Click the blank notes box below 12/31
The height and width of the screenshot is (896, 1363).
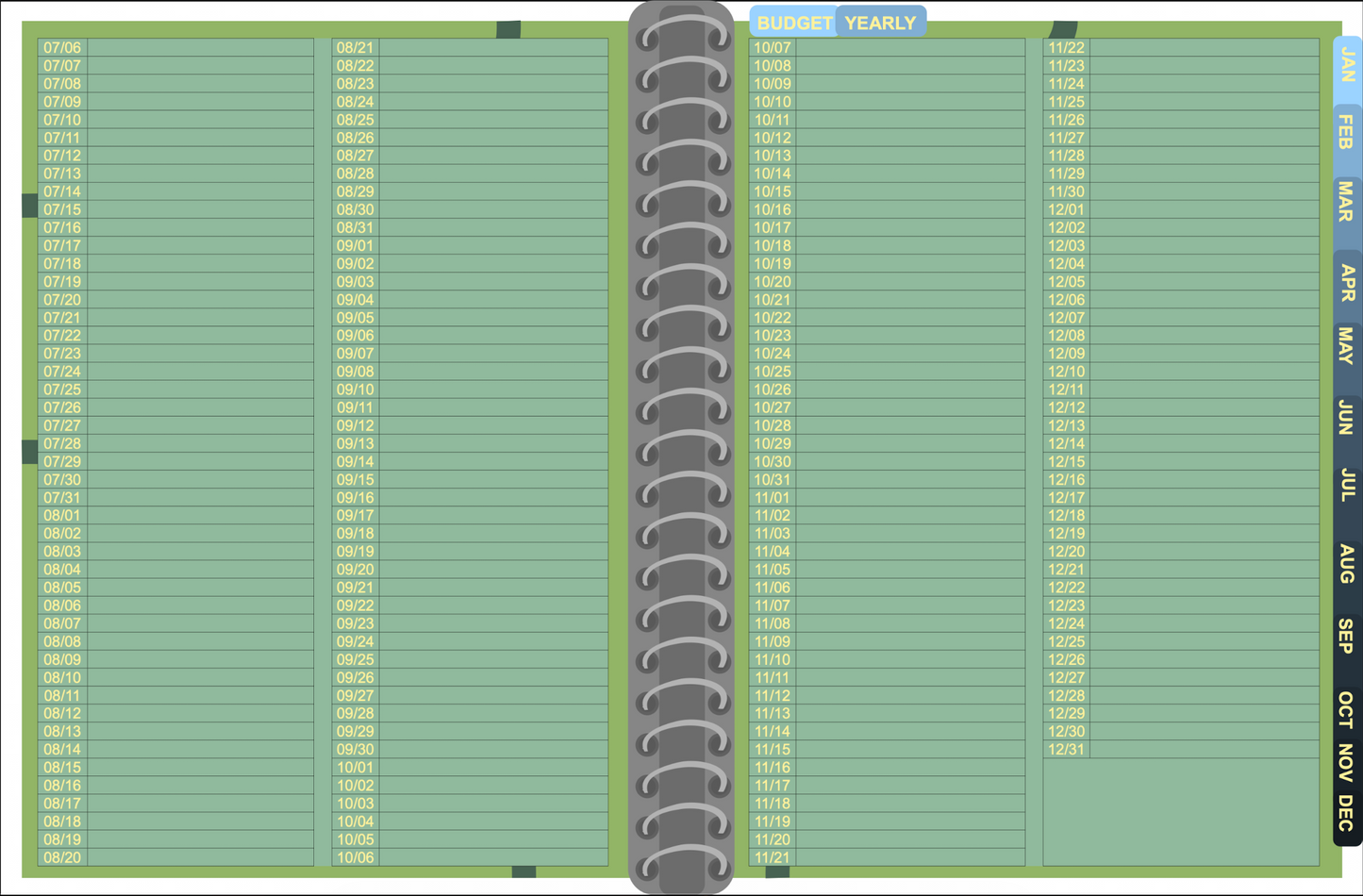1181,812
